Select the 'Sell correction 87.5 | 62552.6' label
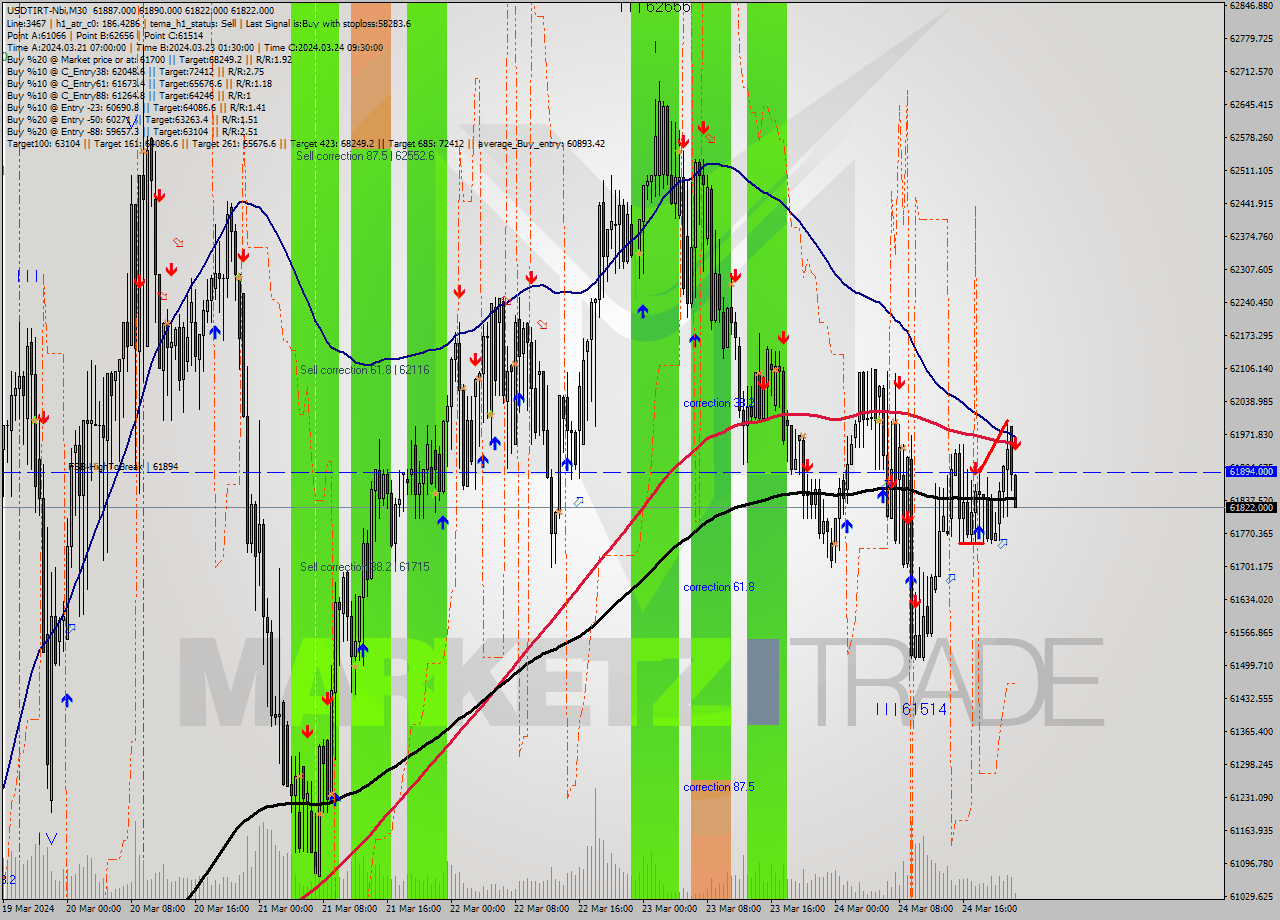Viewport: 1280px width, 920px height. click(365, 156)
